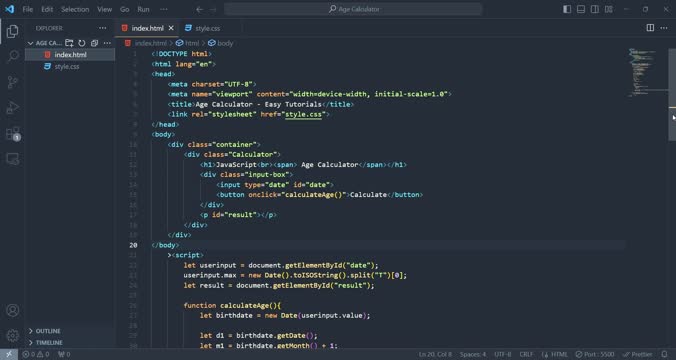Toggle primary side bar visibility
Viewport: 676px width, 360px height.
567,9
